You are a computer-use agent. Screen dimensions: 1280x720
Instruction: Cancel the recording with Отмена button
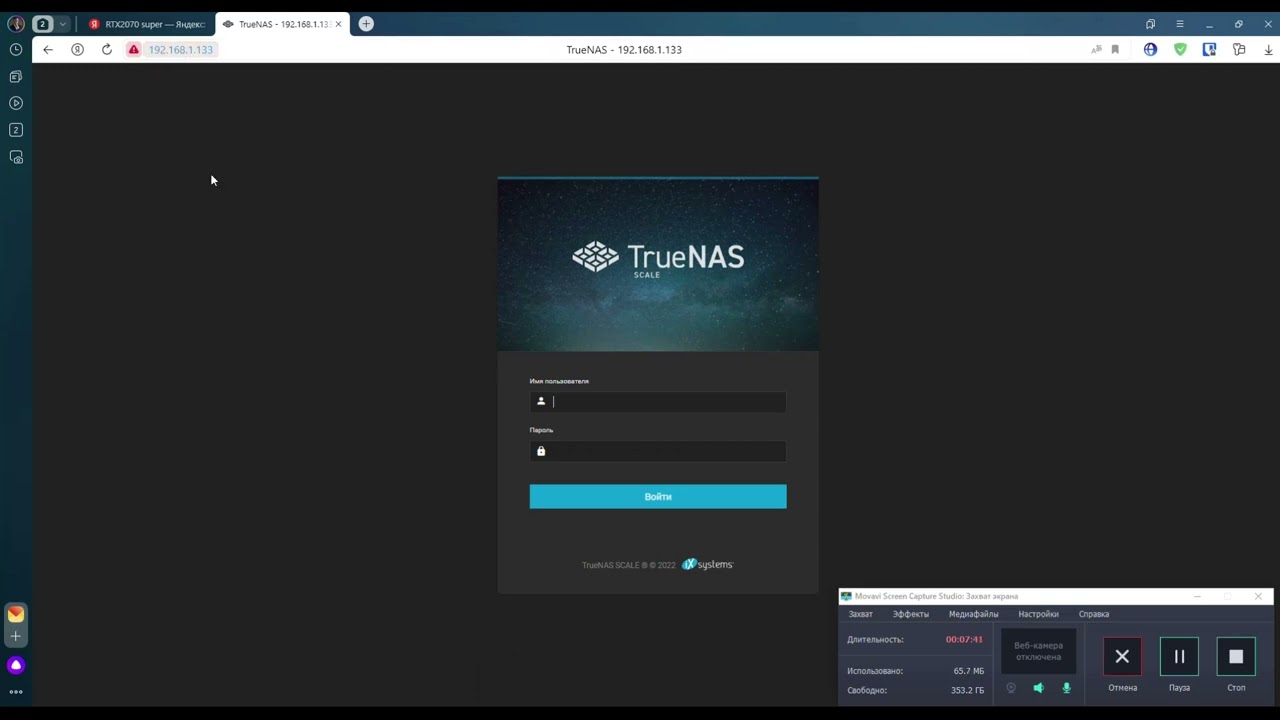click(x=1122, y=657)
